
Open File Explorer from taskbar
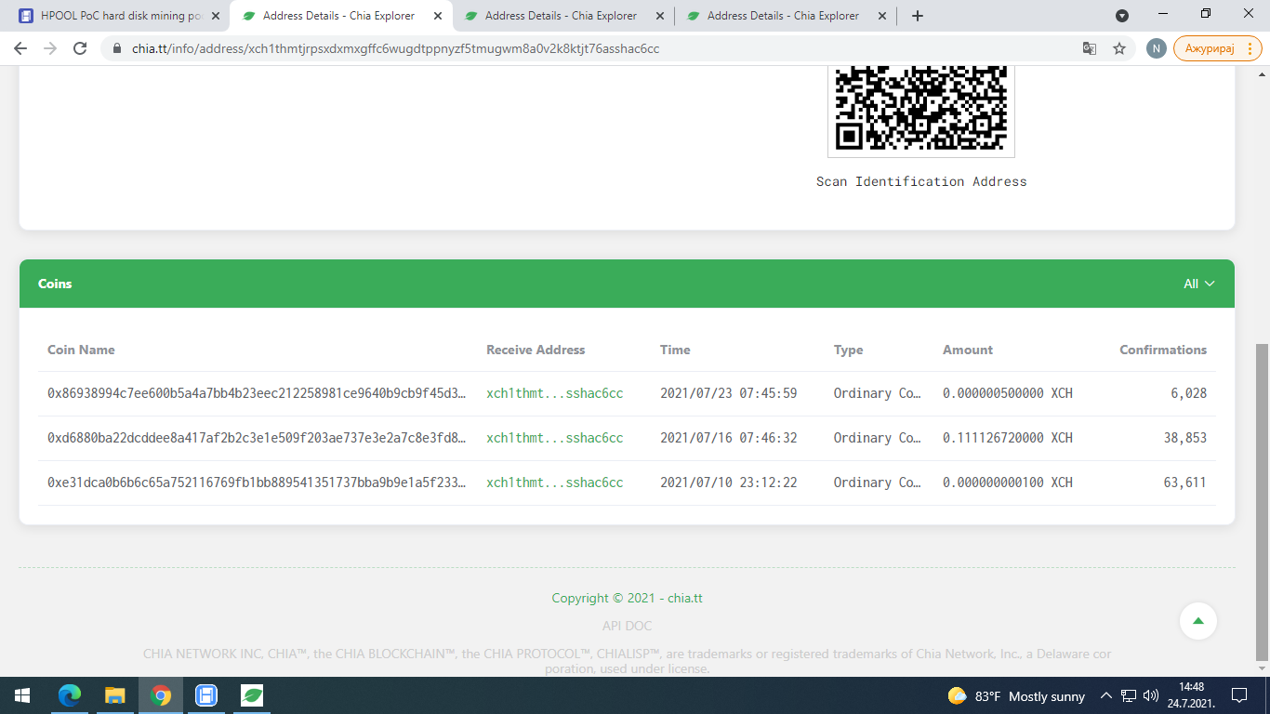tap(115, 695)
